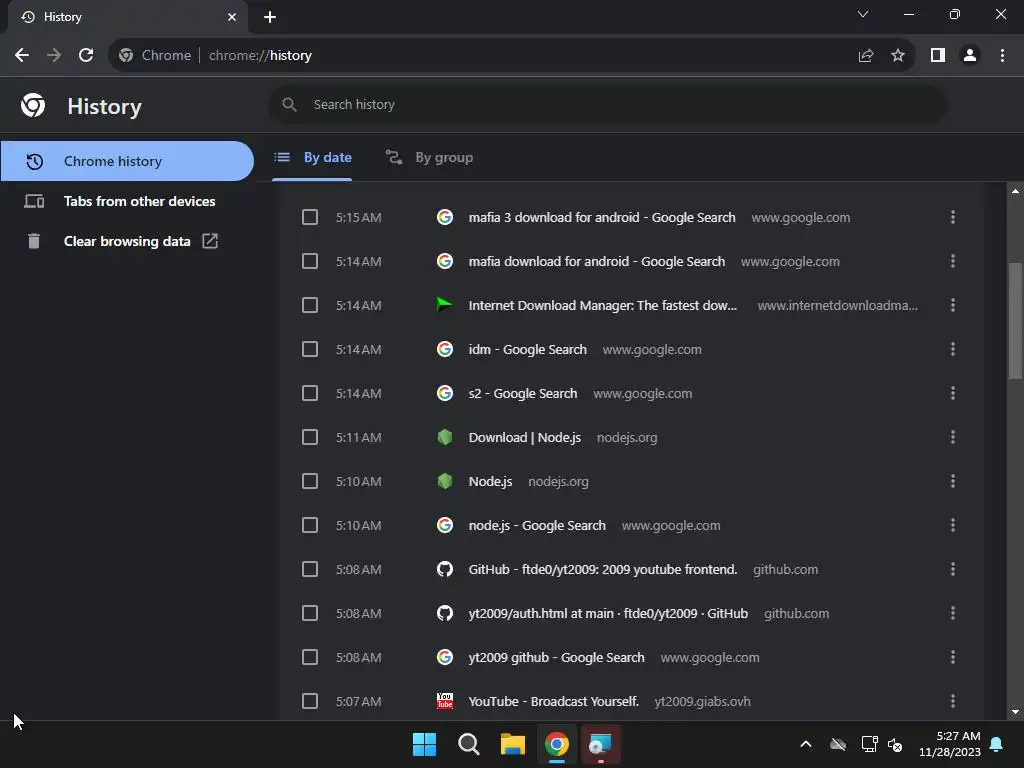Check the GitHub ftde0/yt2009 frontend entry
Image resolution: width=1024 pixels, height=768 pixels.
click(310, 569)
